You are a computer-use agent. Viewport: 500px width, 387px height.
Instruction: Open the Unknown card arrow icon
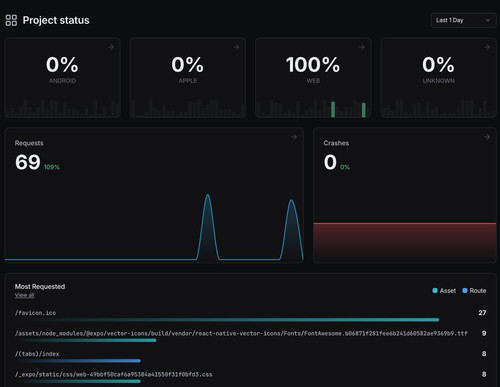487,47
